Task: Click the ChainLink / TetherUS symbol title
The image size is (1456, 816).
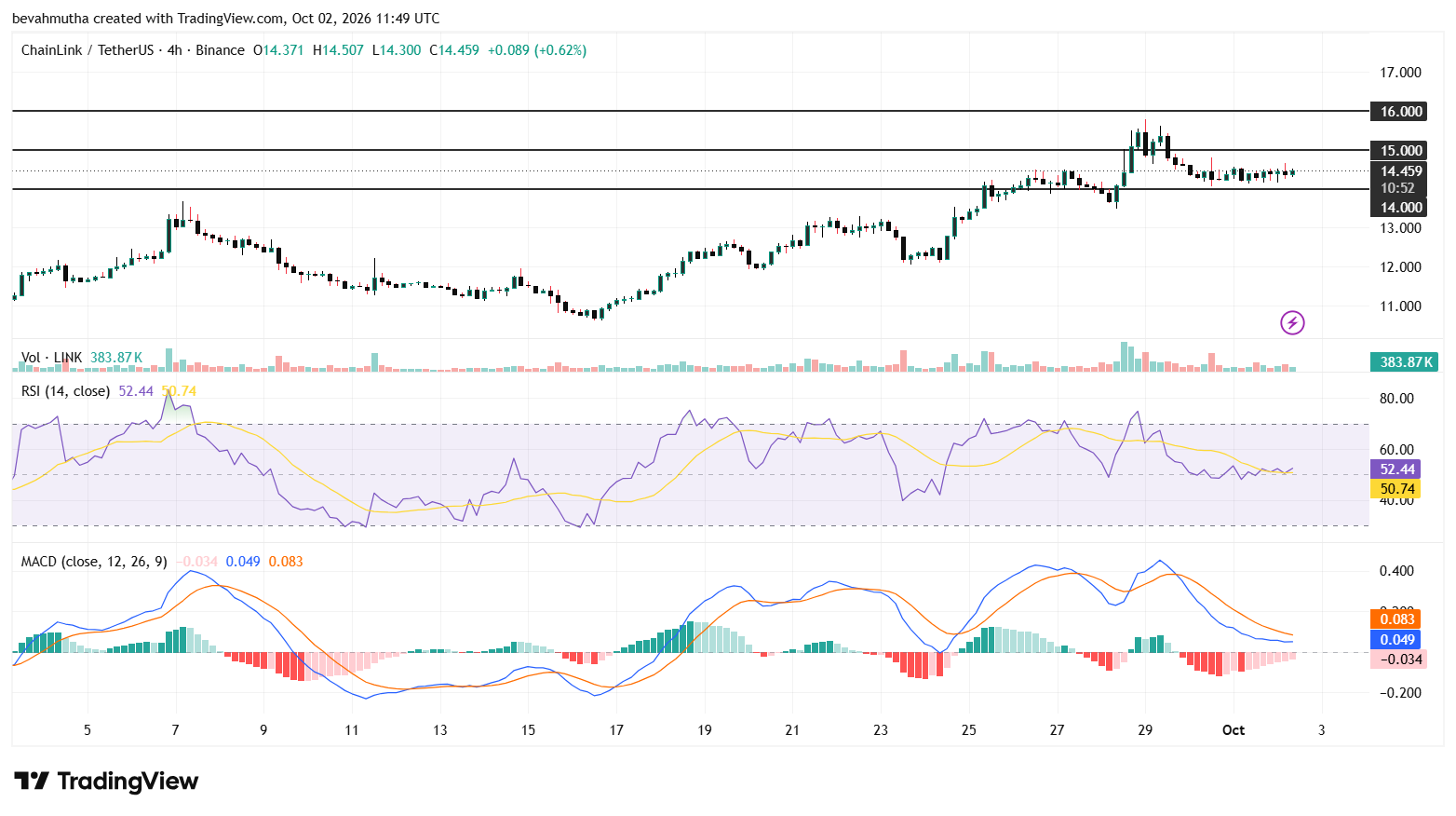Action: [88, 50]
